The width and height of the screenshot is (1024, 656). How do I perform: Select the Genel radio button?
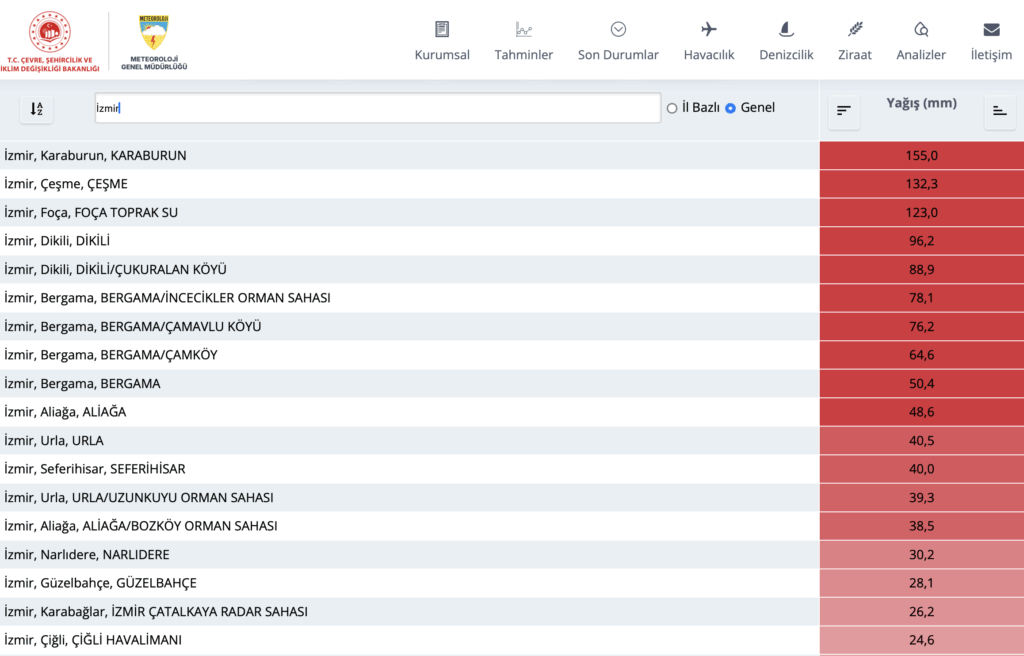pyautogui.click(x=730, y=108)
